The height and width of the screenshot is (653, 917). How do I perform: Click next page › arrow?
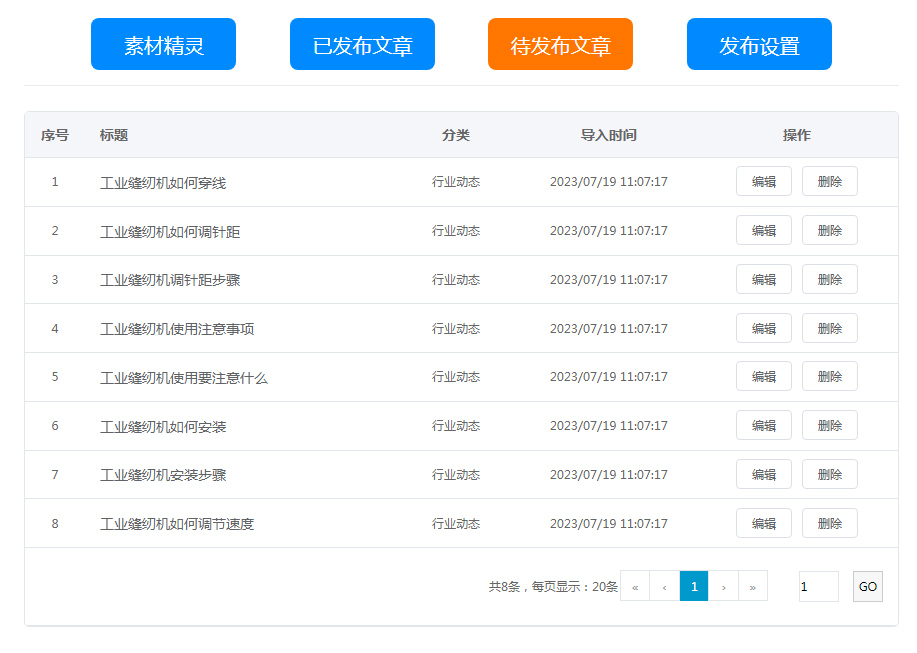point(723,586)
